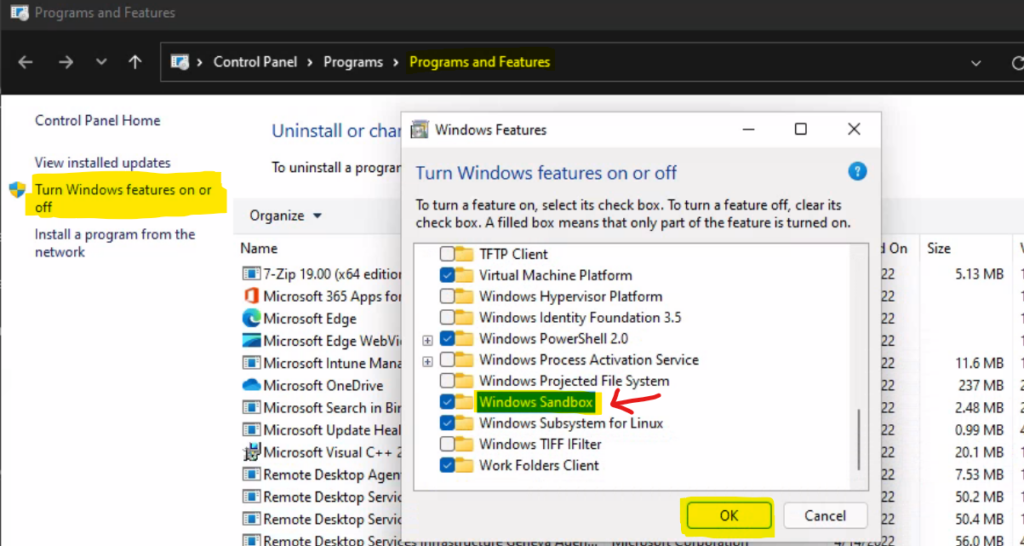
Task: Select the Microsoft OneDrive icon
Action: coord(251,385)
